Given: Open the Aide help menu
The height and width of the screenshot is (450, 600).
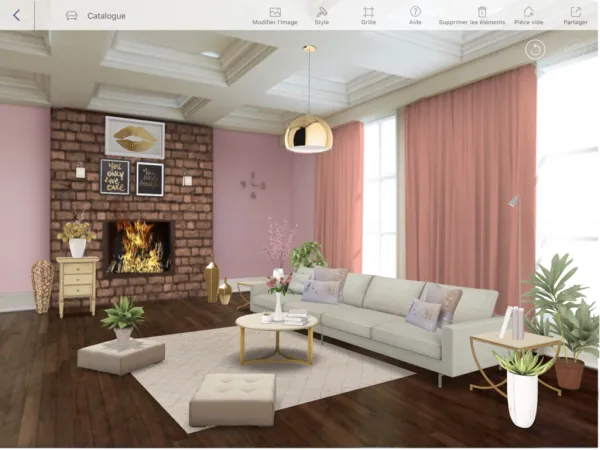Looking at the screenshot, I should 415,15.
